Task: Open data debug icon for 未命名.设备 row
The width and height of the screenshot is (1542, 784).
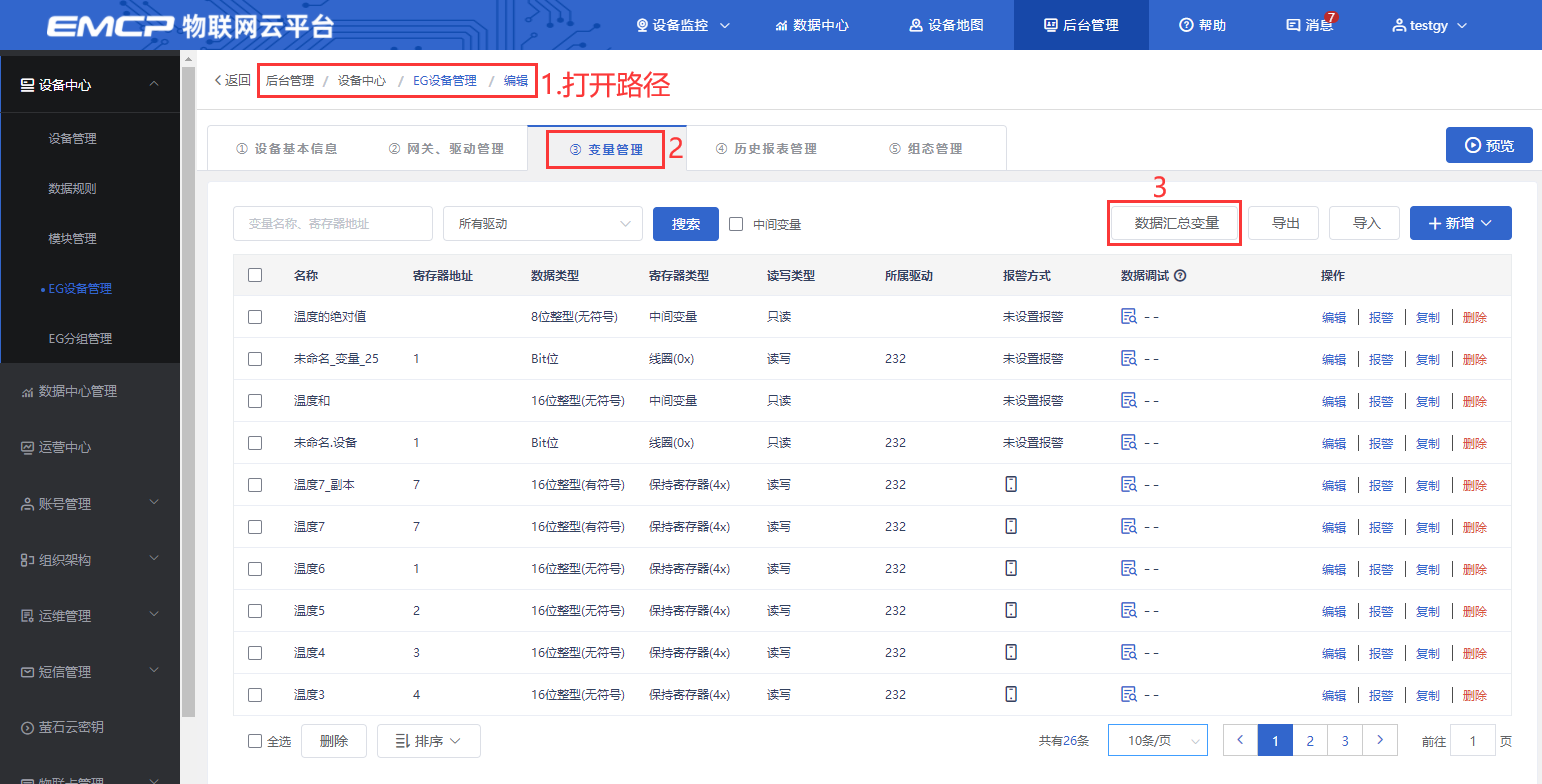Action: 1129,442
